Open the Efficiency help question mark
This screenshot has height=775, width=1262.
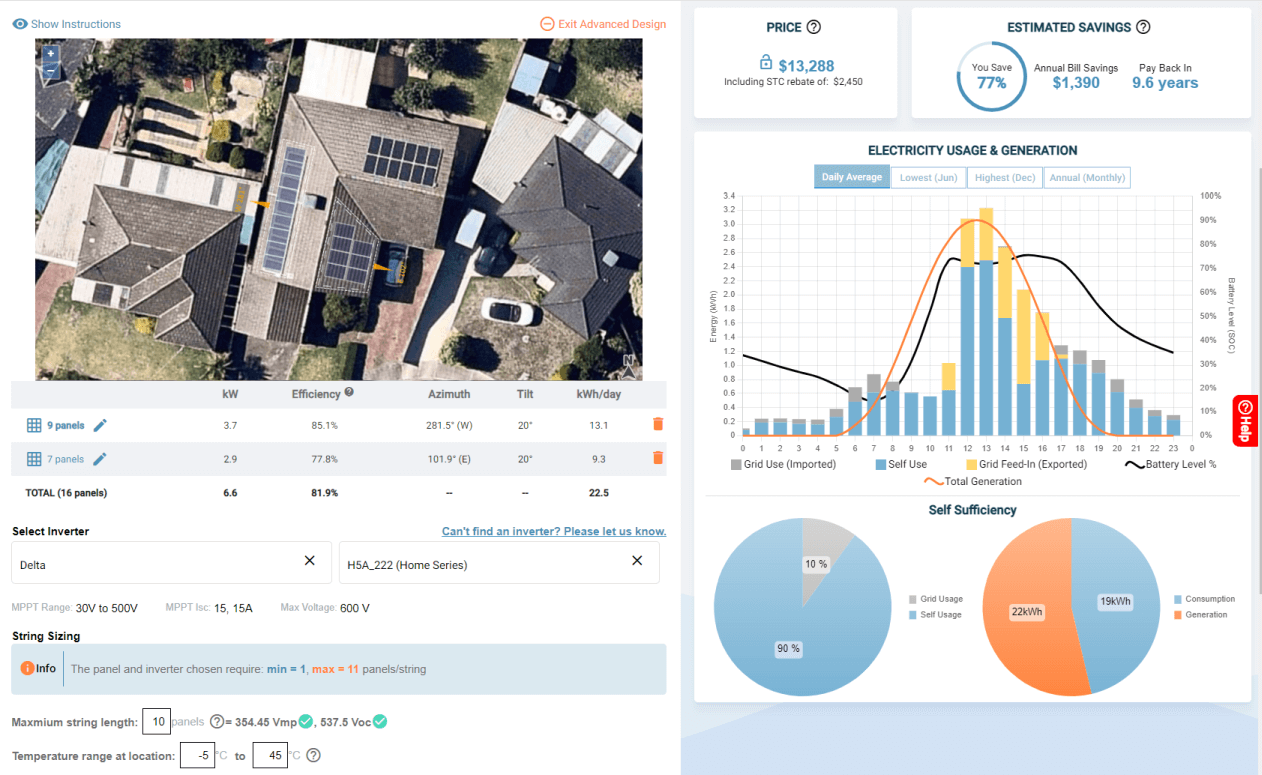click(x=349, y=391)
